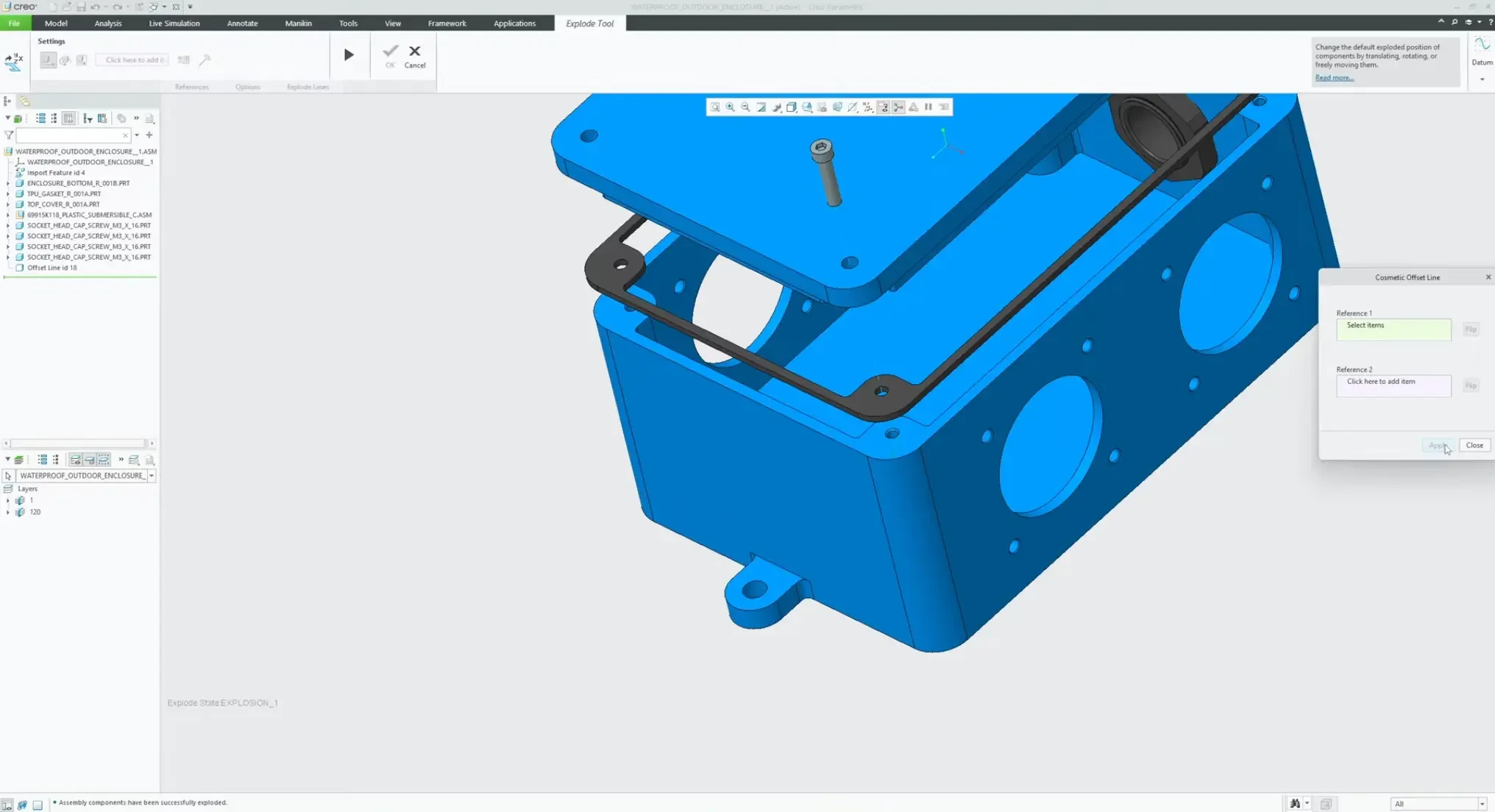The image size is (1495, 812).
Task: Click the Reference 1 Select items field
Action: (1393, 330)
